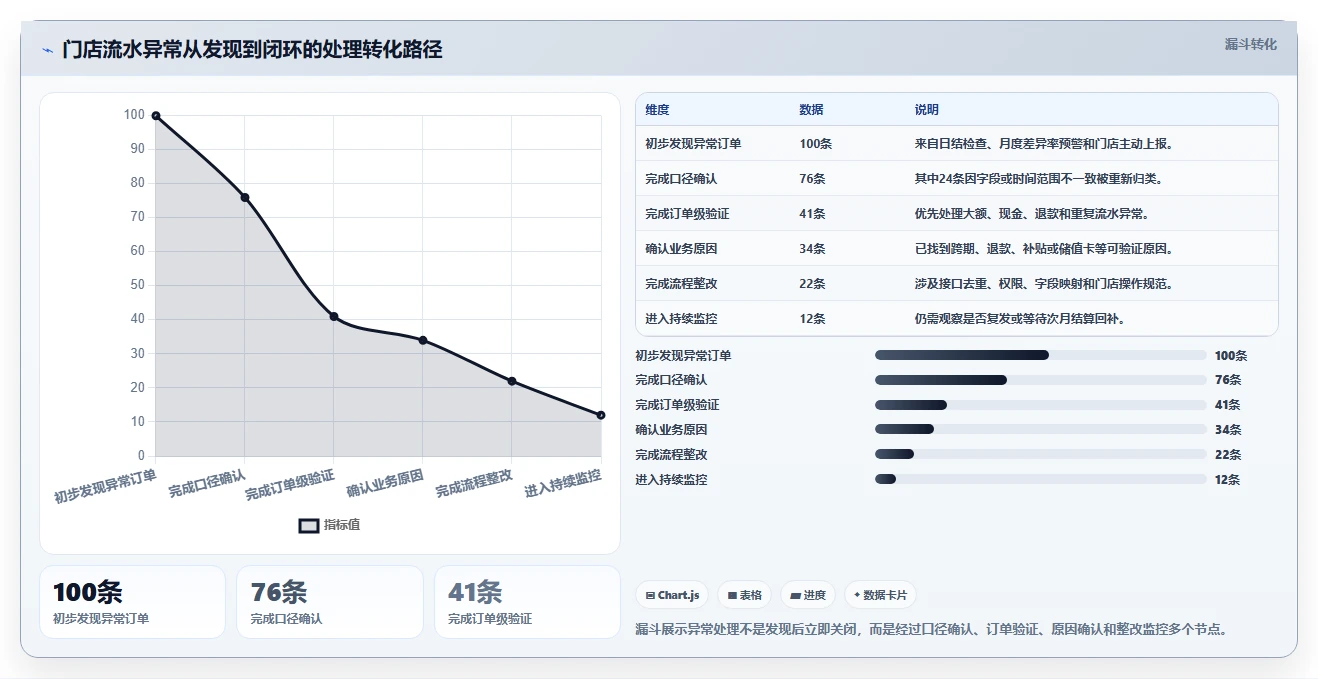The width and height of the screenshot is (1318, 679).
Task: Click the chart point for 完成订单级验证
Action: tap(334, 316)
